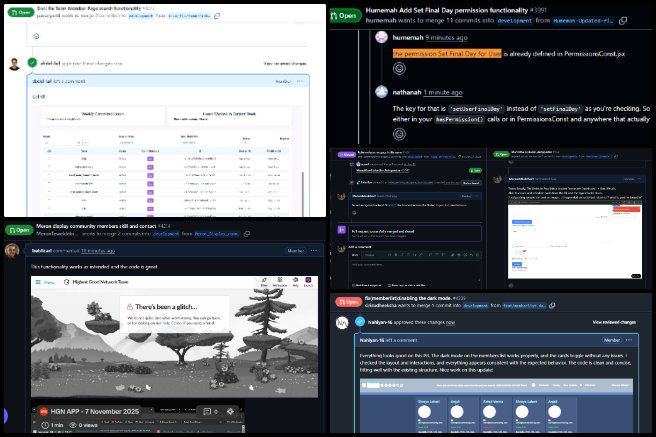Click the reviewer avatar in top-left white PR
Image resolution: width=656 pixels, height=437 pixels.
(15, 64)
